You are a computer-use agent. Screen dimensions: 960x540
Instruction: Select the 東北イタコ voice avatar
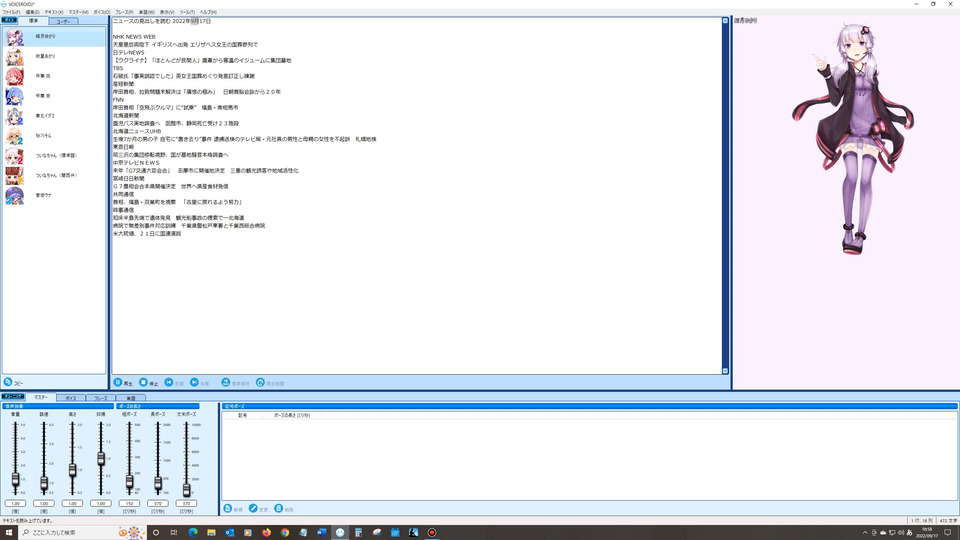click(x=14, y=116)
